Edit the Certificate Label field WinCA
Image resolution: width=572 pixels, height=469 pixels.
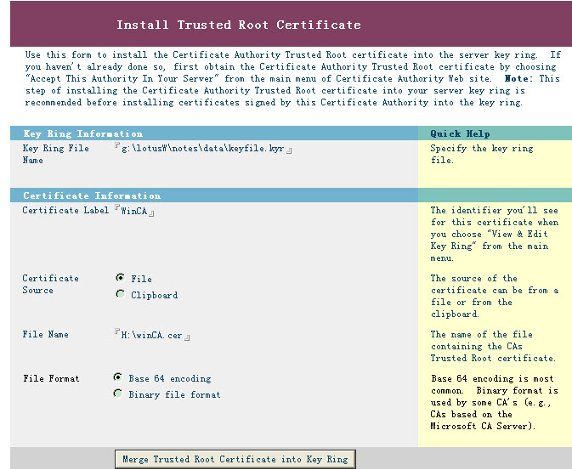click(134, 210)
